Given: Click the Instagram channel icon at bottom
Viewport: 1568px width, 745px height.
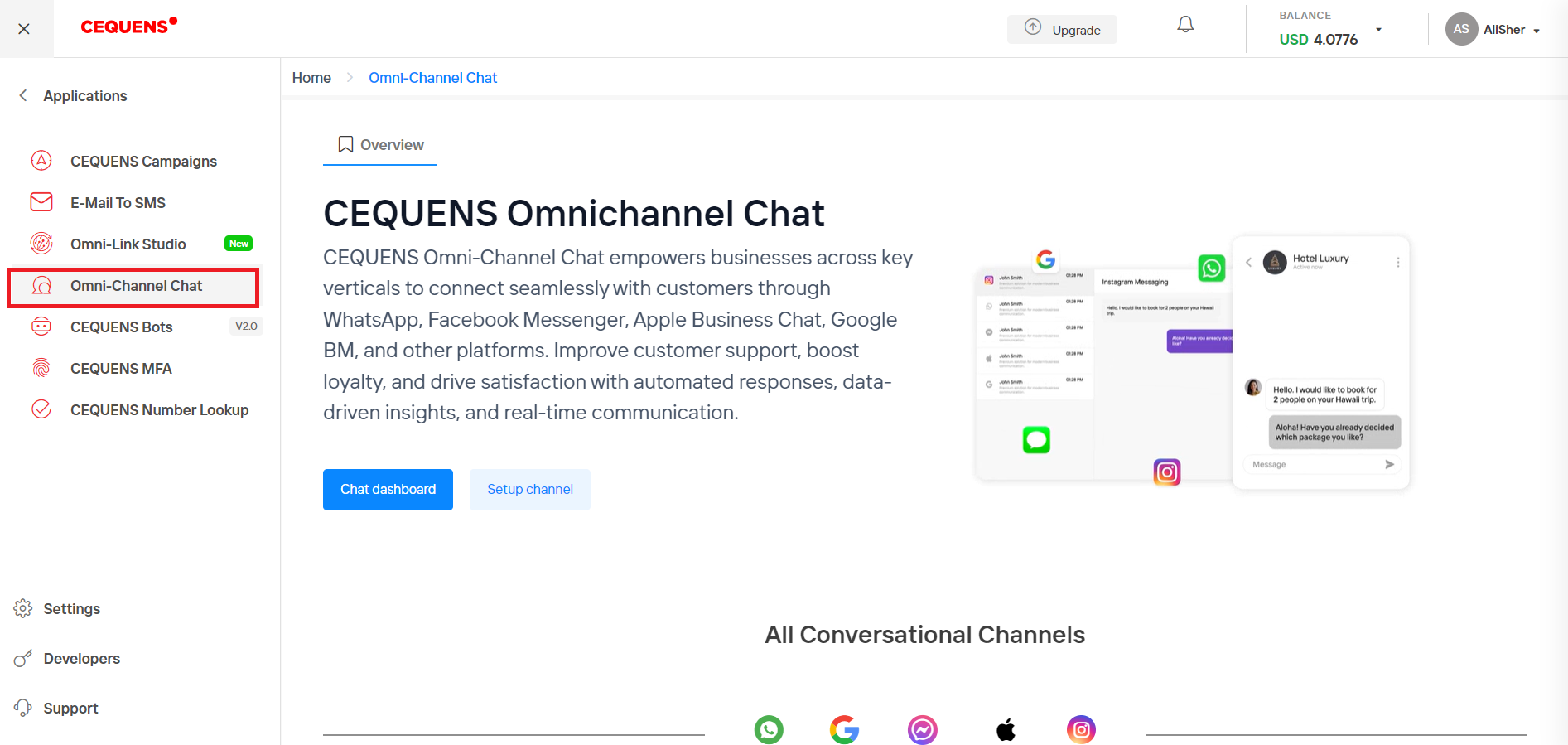Looking at the screenshot, I should point(1081,729).
